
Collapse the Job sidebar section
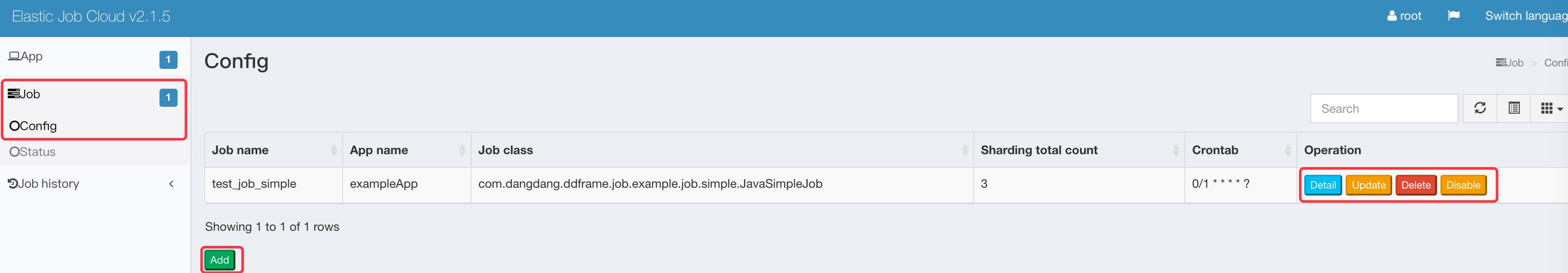point(24,94)
